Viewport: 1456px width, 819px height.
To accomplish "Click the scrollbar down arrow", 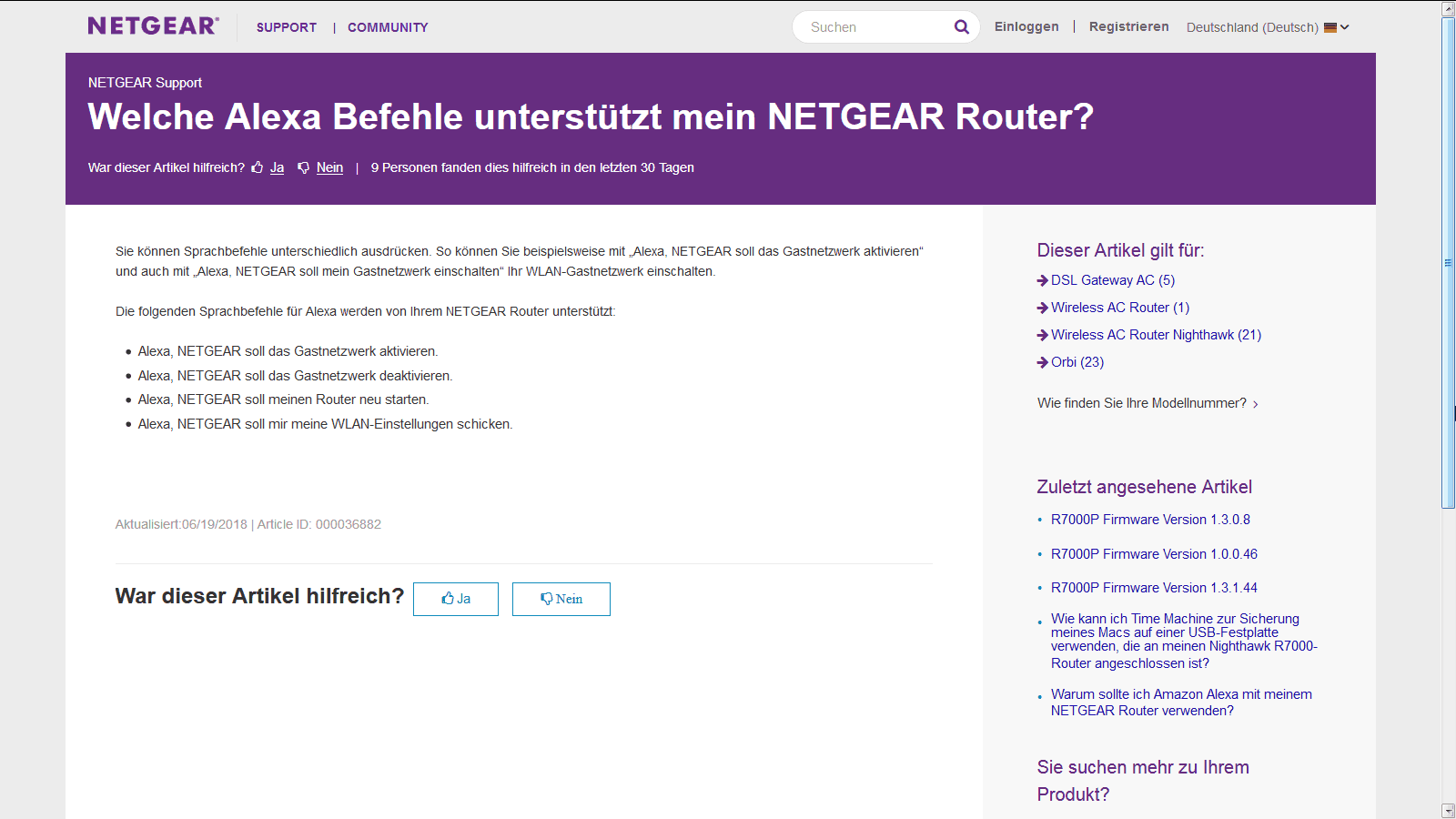I will point(1448,810).
